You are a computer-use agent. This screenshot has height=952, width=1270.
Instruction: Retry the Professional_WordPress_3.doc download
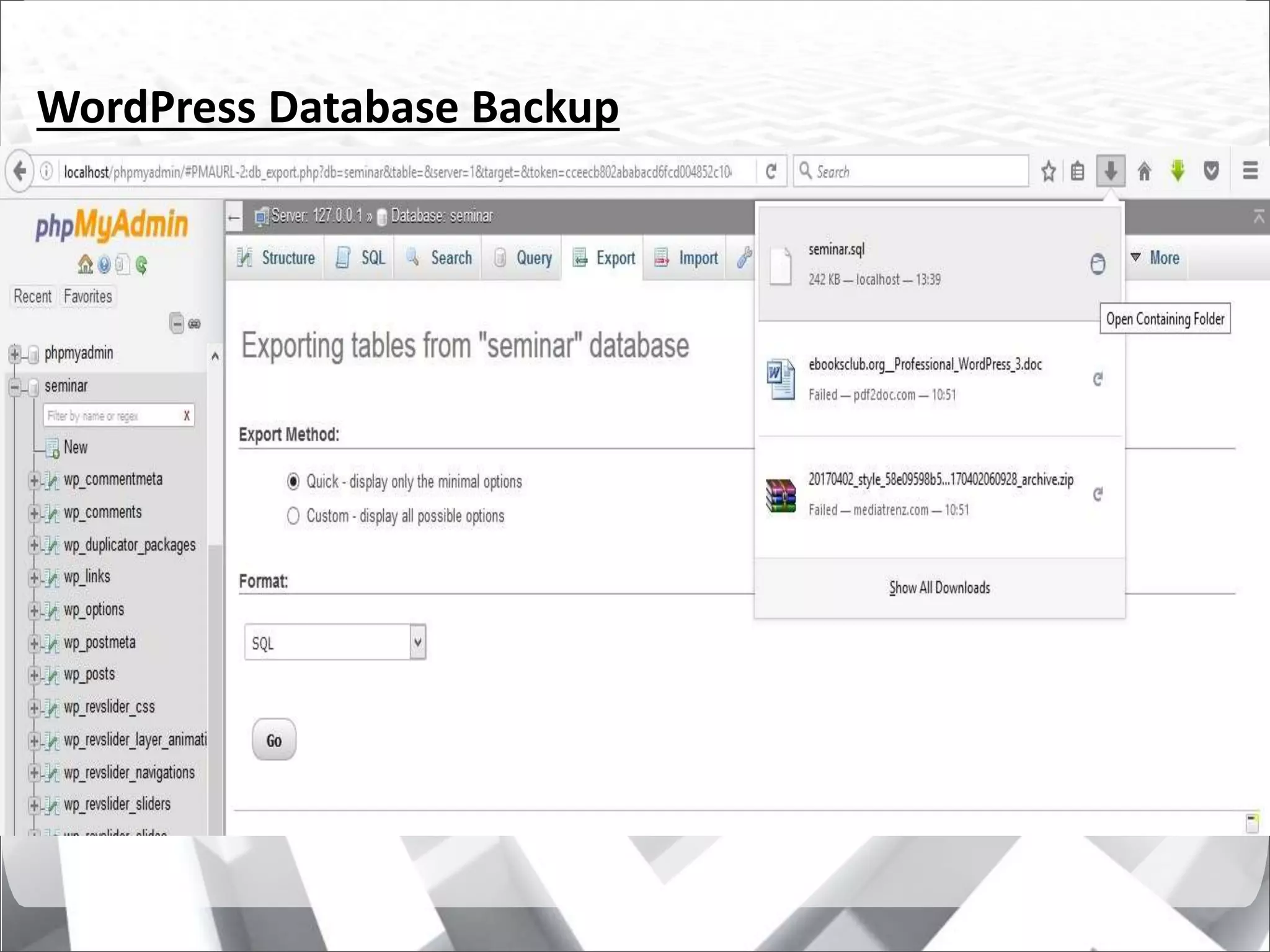click(1098, 379)
